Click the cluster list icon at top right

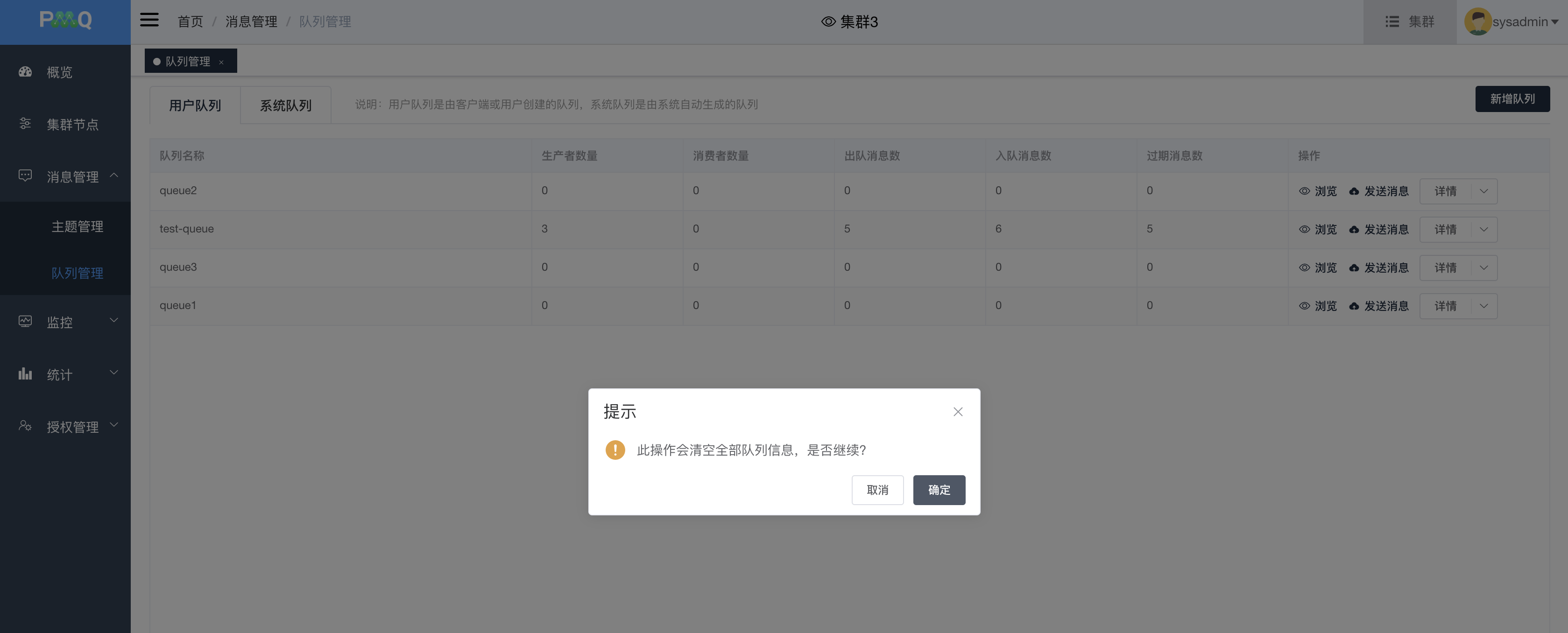tap(1392, 22)
